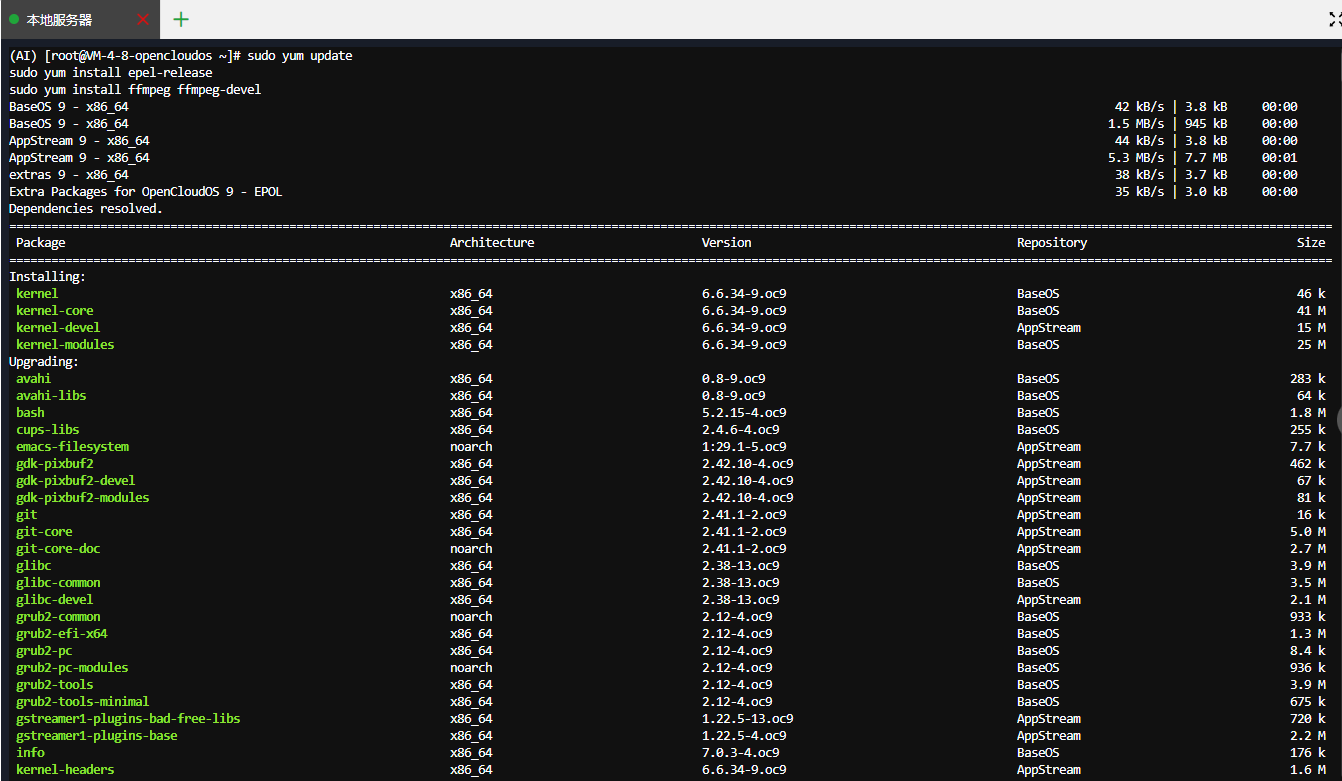Viewport: 1342px width, 781px height.
Task: Click the green status dot on 本地服务器 tab
Action: pyautogui.click(x=14, y=19)
